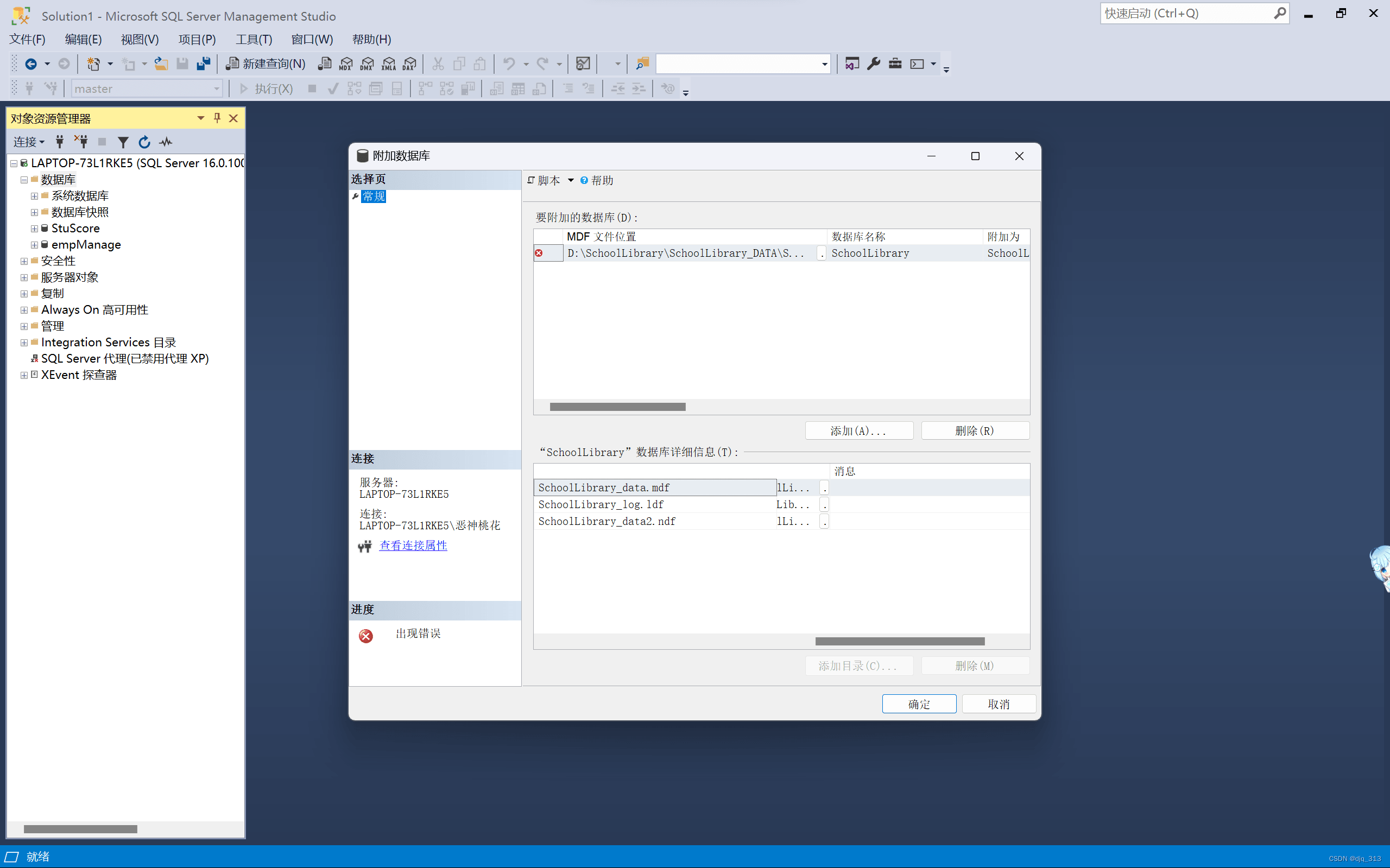Click the New Query toolbar button

266,64
